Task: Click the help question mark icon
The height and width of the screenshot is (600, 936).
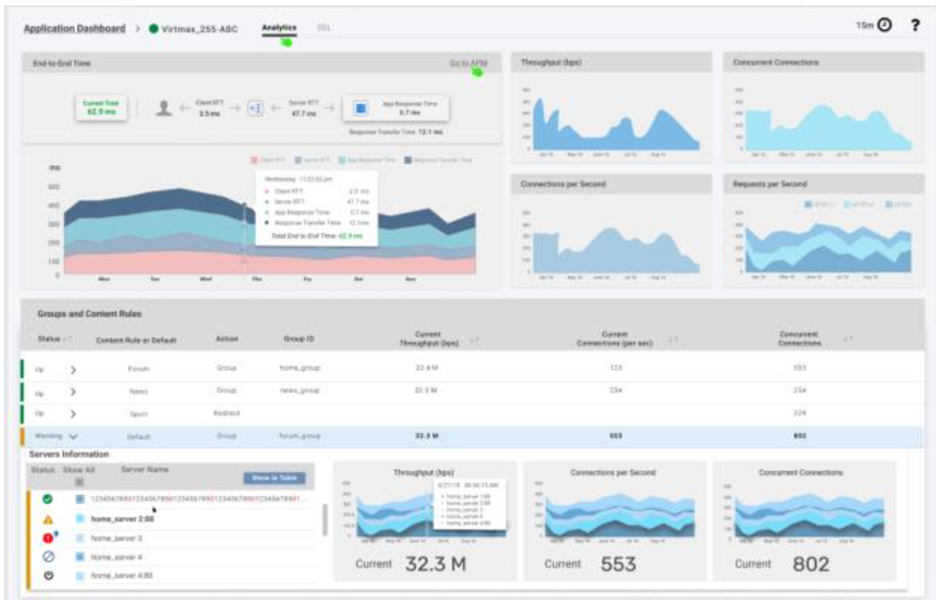Action: (914, 25)
